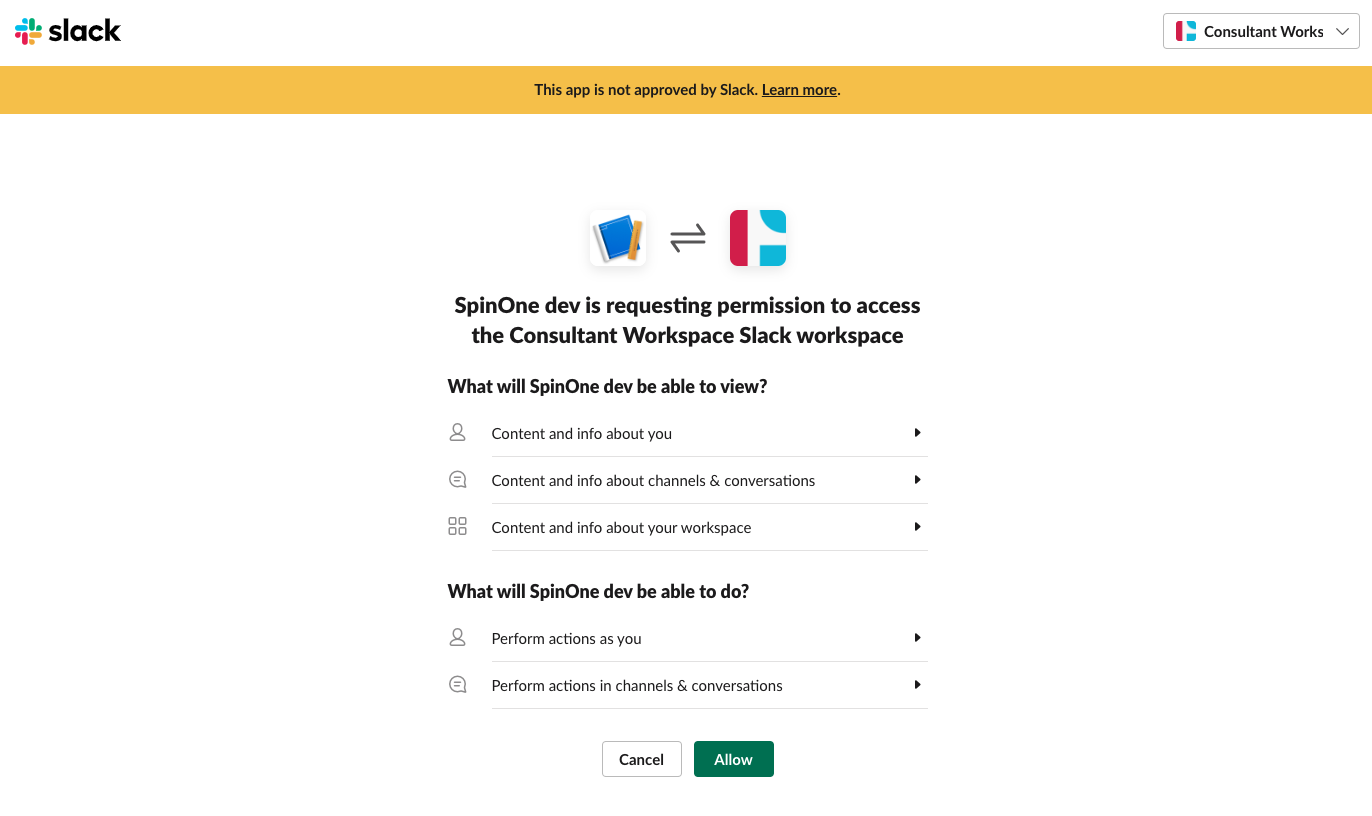Screen dimensions: 1372x816
Task: Click the Slack logo in header
Action: click(68, 31)
